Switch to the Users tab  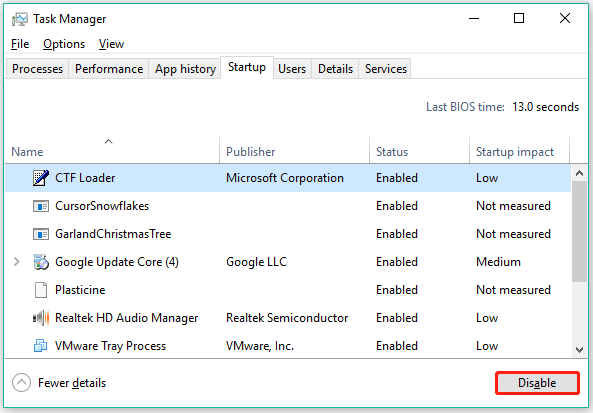[x=292, y=69]
